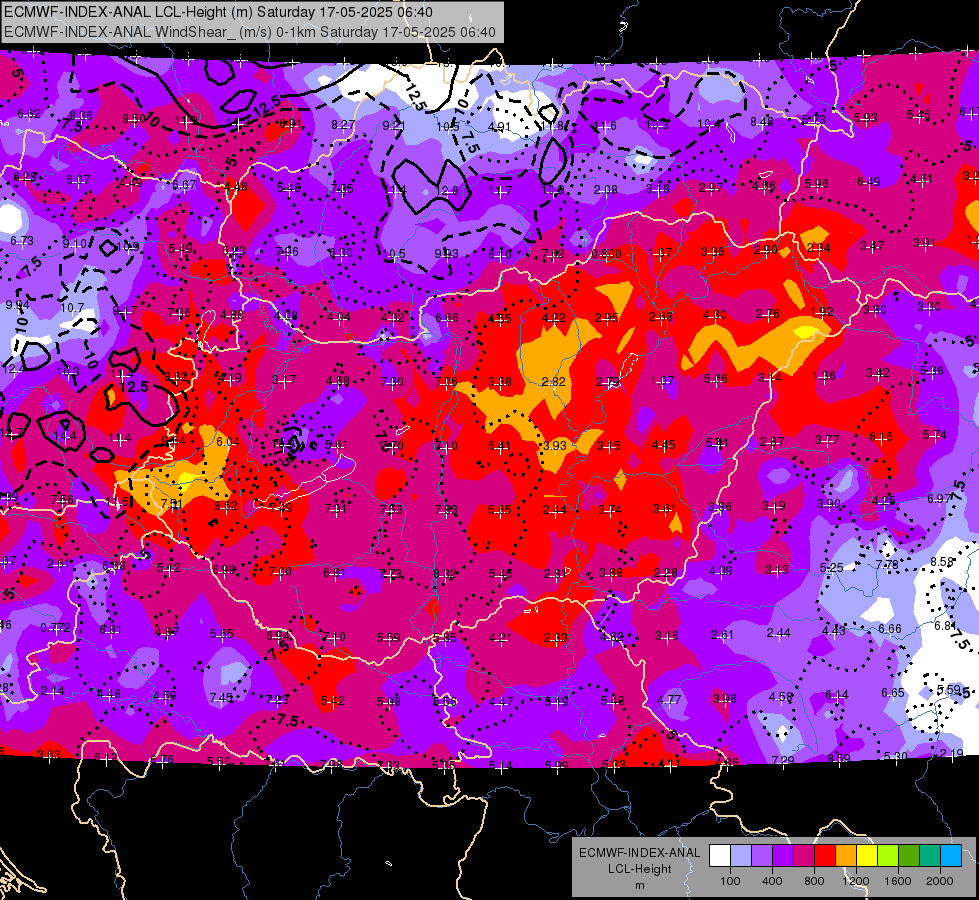
Task: Click the legend scale label 1600
Action: tap(898, 881)
